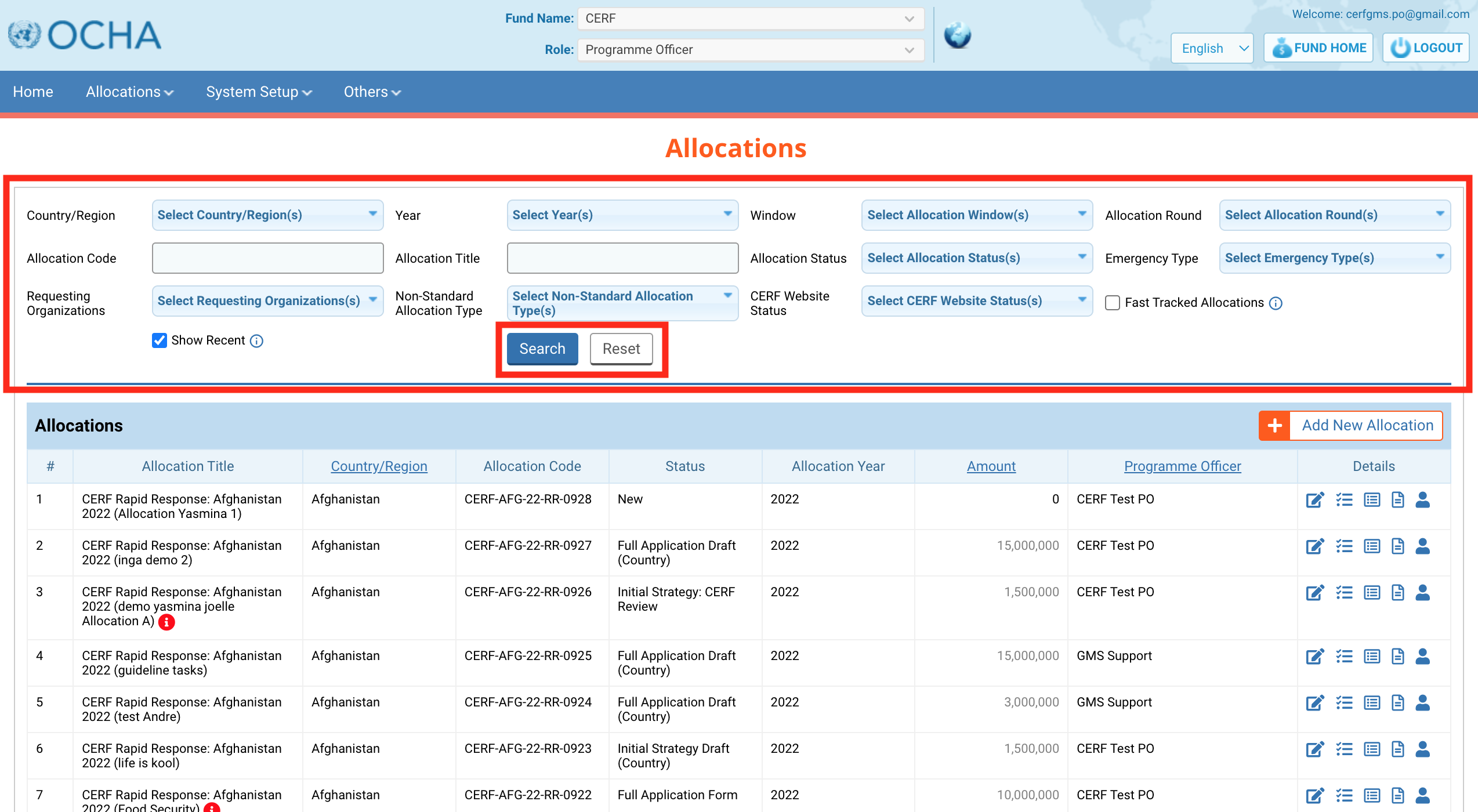Click the amount cell 10,000,000

click(1027, 795)
